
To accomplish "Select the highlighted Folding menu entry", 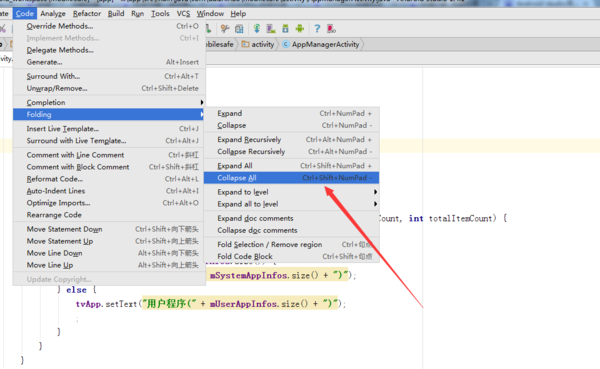I will 109,114.
